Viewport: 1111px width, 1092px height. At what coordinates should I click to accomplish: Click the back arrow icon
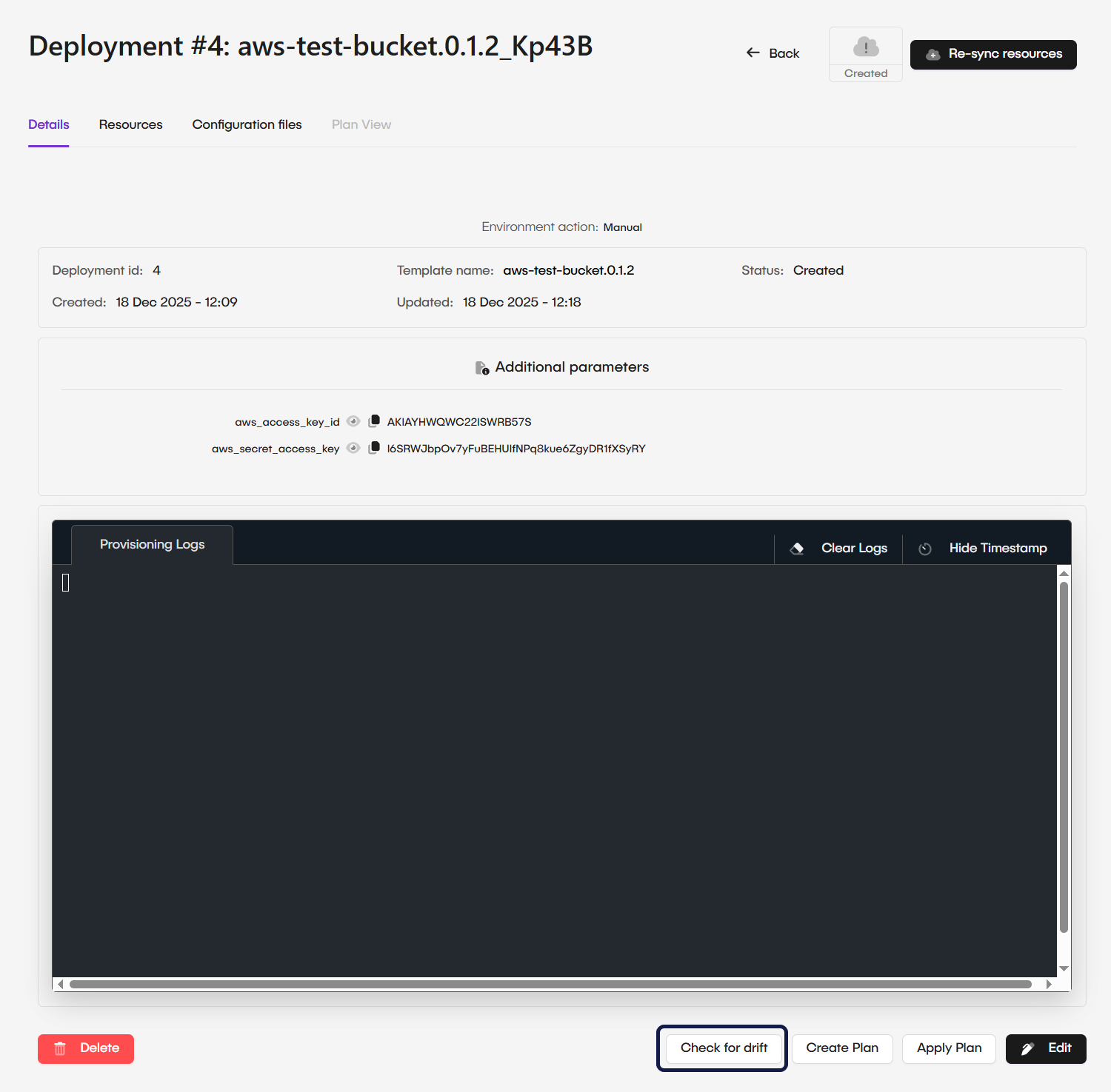click(x=753, y=53)
